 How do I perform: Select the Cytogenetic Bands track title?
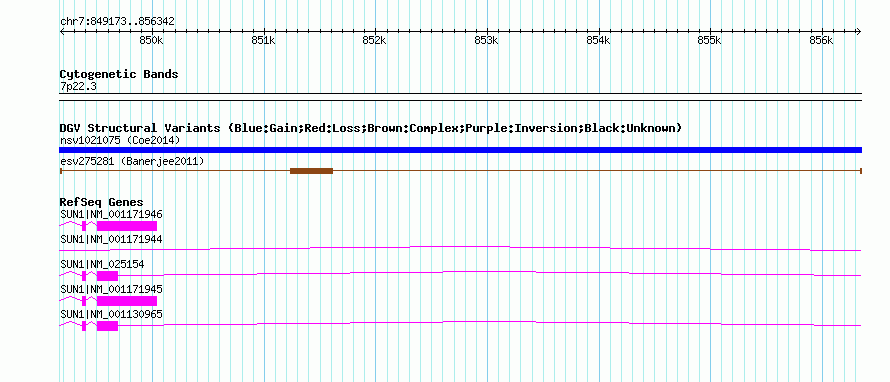[119, 74]
